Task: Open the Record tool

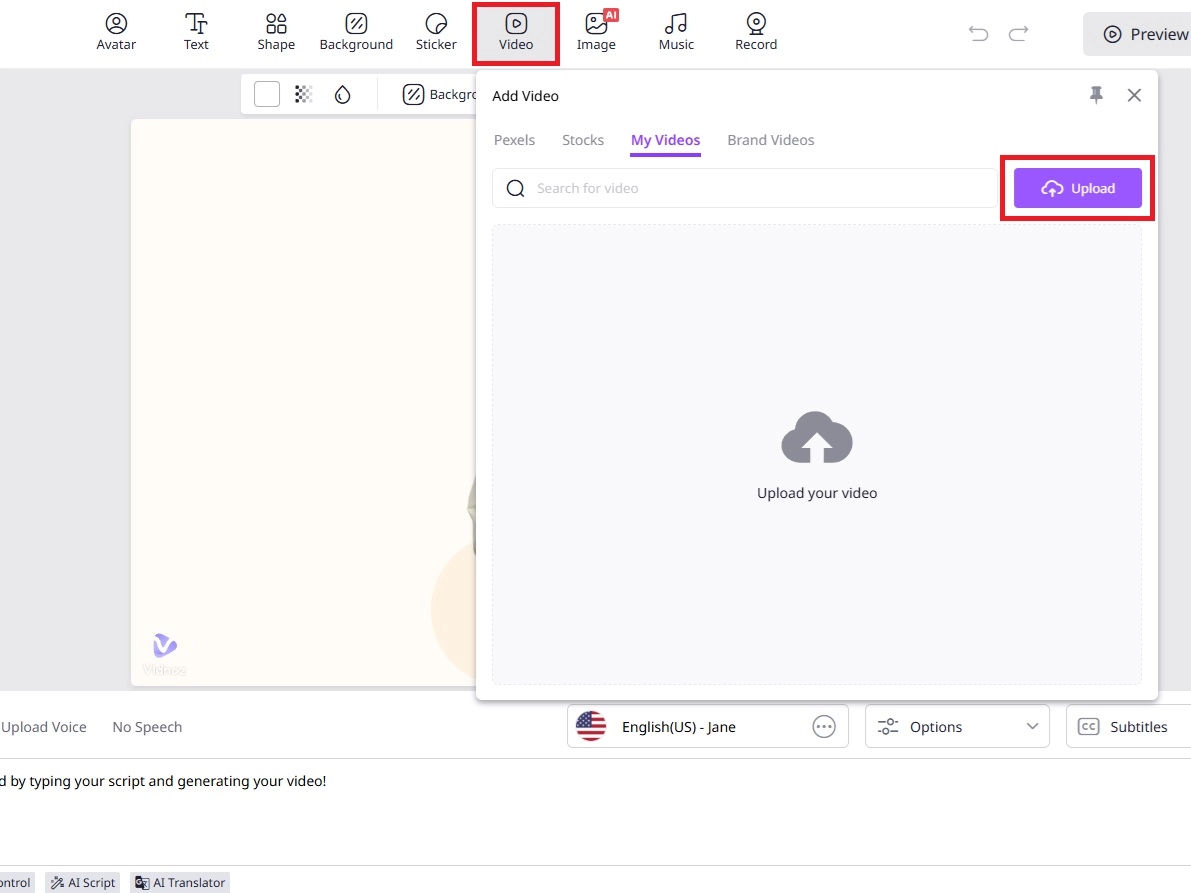Action: pyautogui.click(x=756, y=32)
